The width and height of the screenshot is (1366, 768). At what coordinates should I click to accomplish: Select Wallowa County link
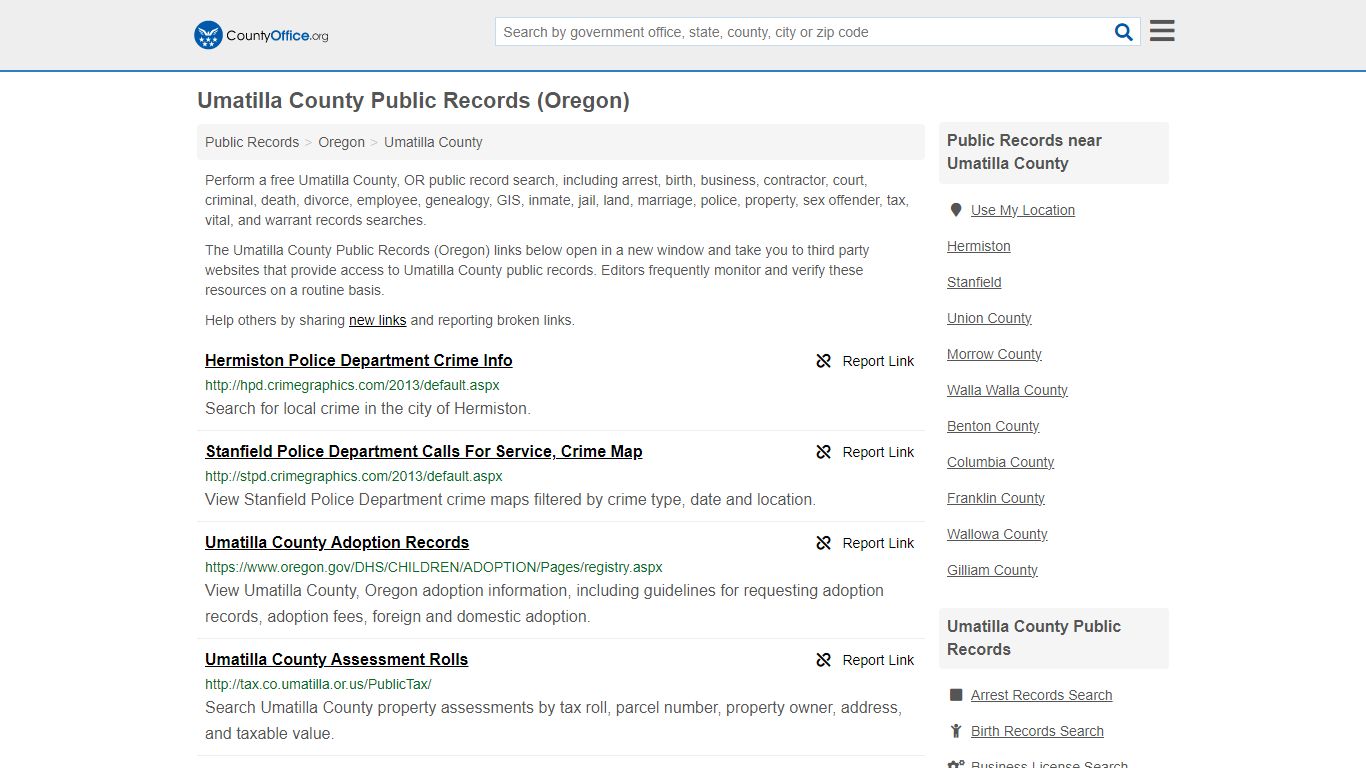click(x=997, y=534)
